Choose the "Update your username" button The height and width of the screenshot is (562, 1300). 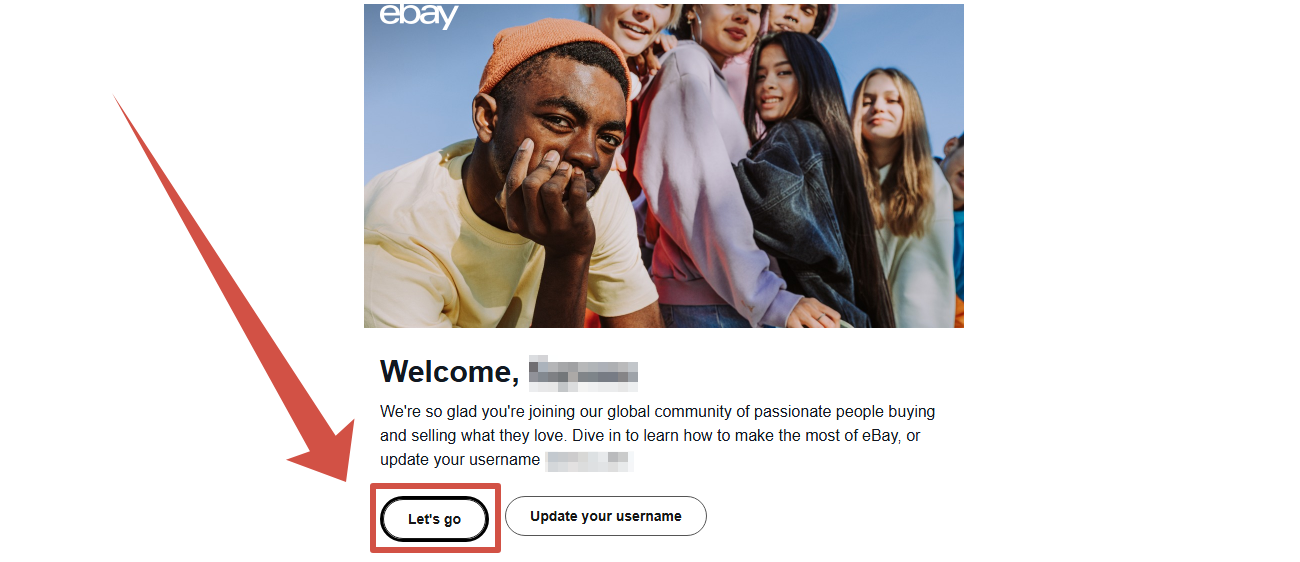click(x=606, y=516)
